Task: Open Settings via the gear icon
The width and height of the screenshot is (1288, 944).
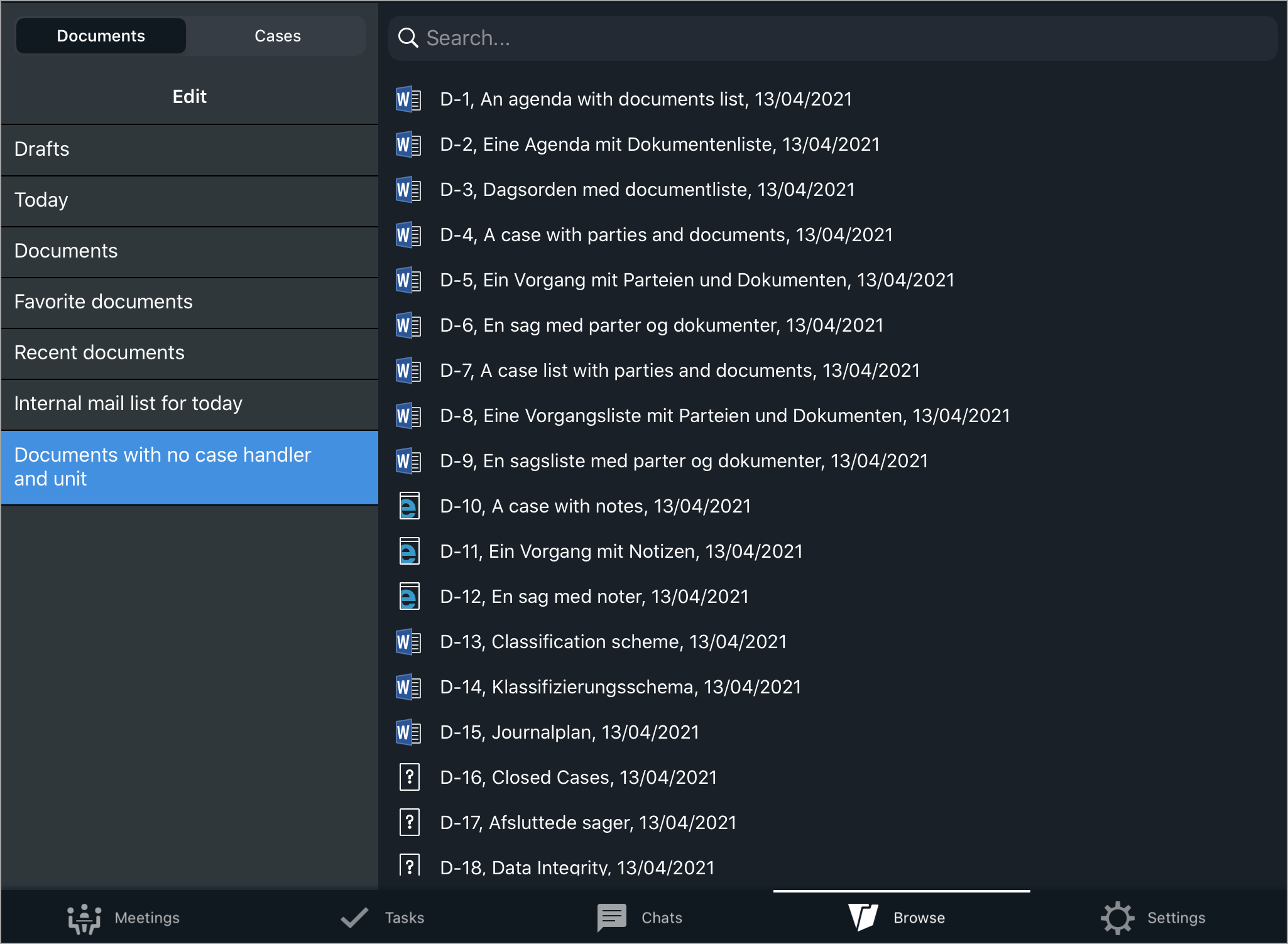Action: [1117, 918]
